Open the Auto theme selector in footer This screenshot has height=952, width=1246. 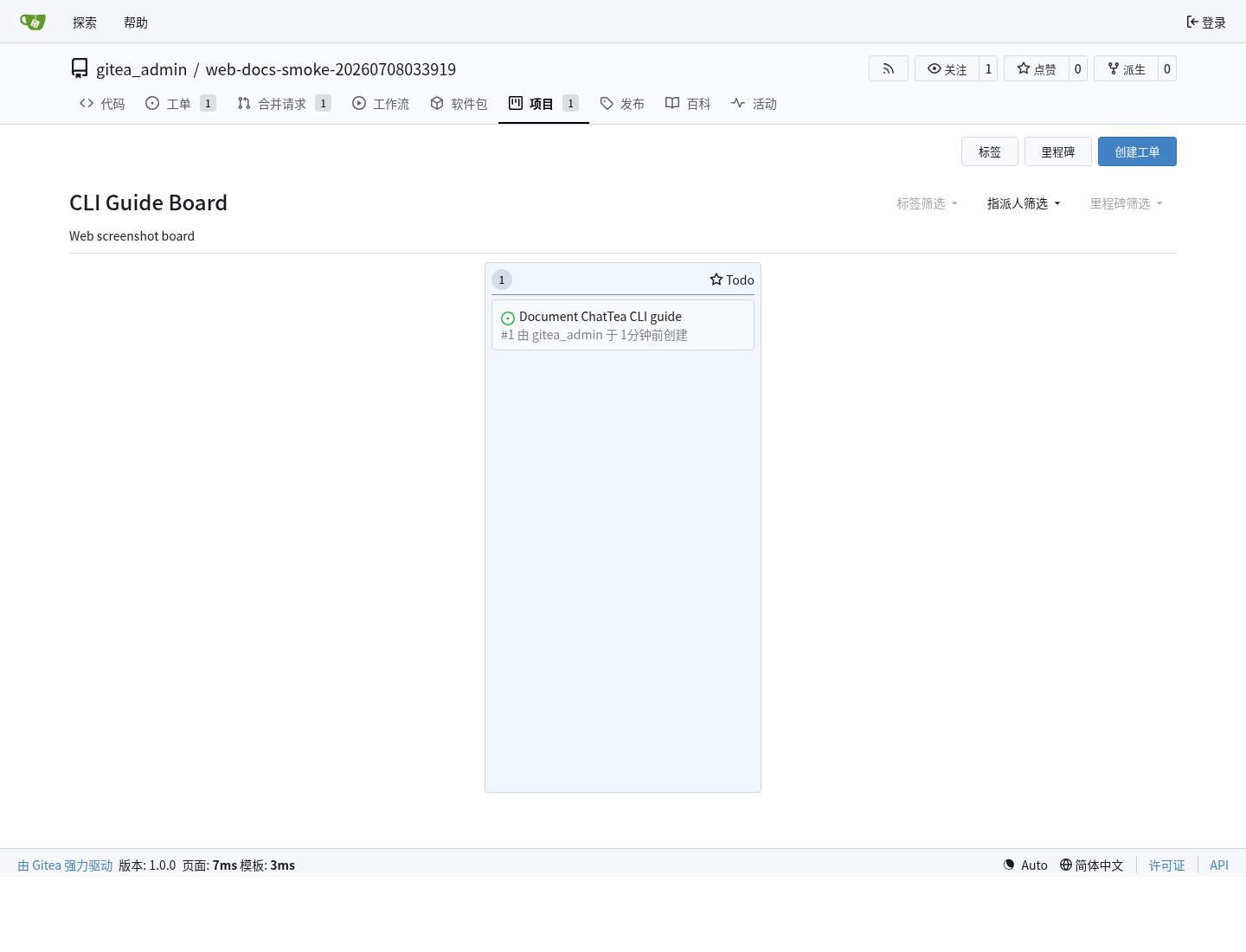pyautogui.click(x=1025, y=865)
